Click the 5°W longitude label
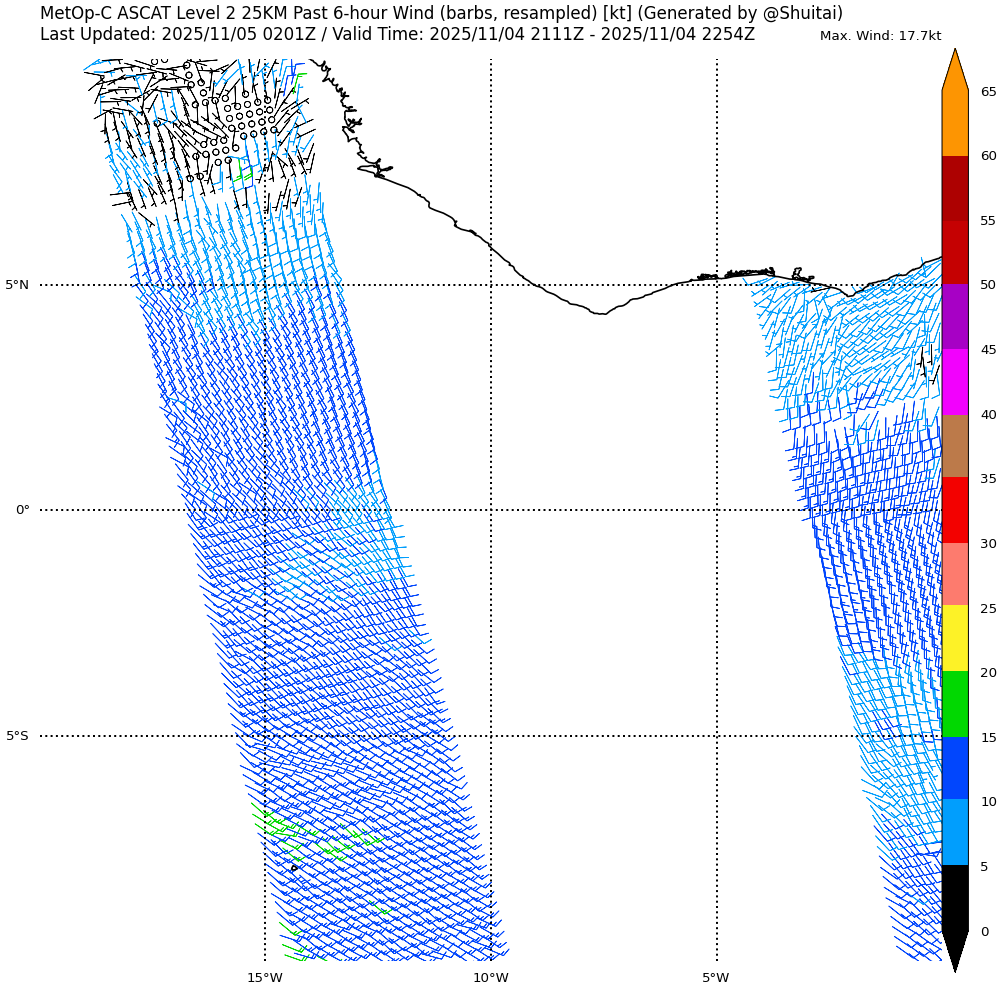 click(715, 977)
